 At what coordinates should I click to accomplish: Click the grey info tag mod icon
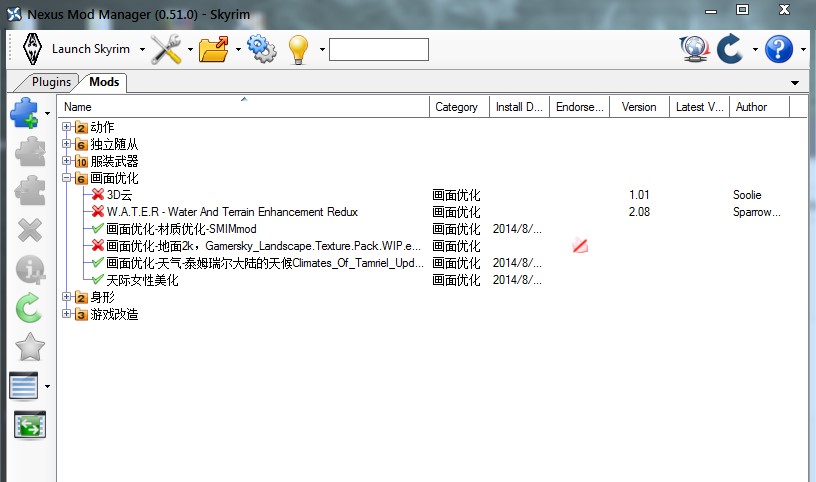pos(30,269)
